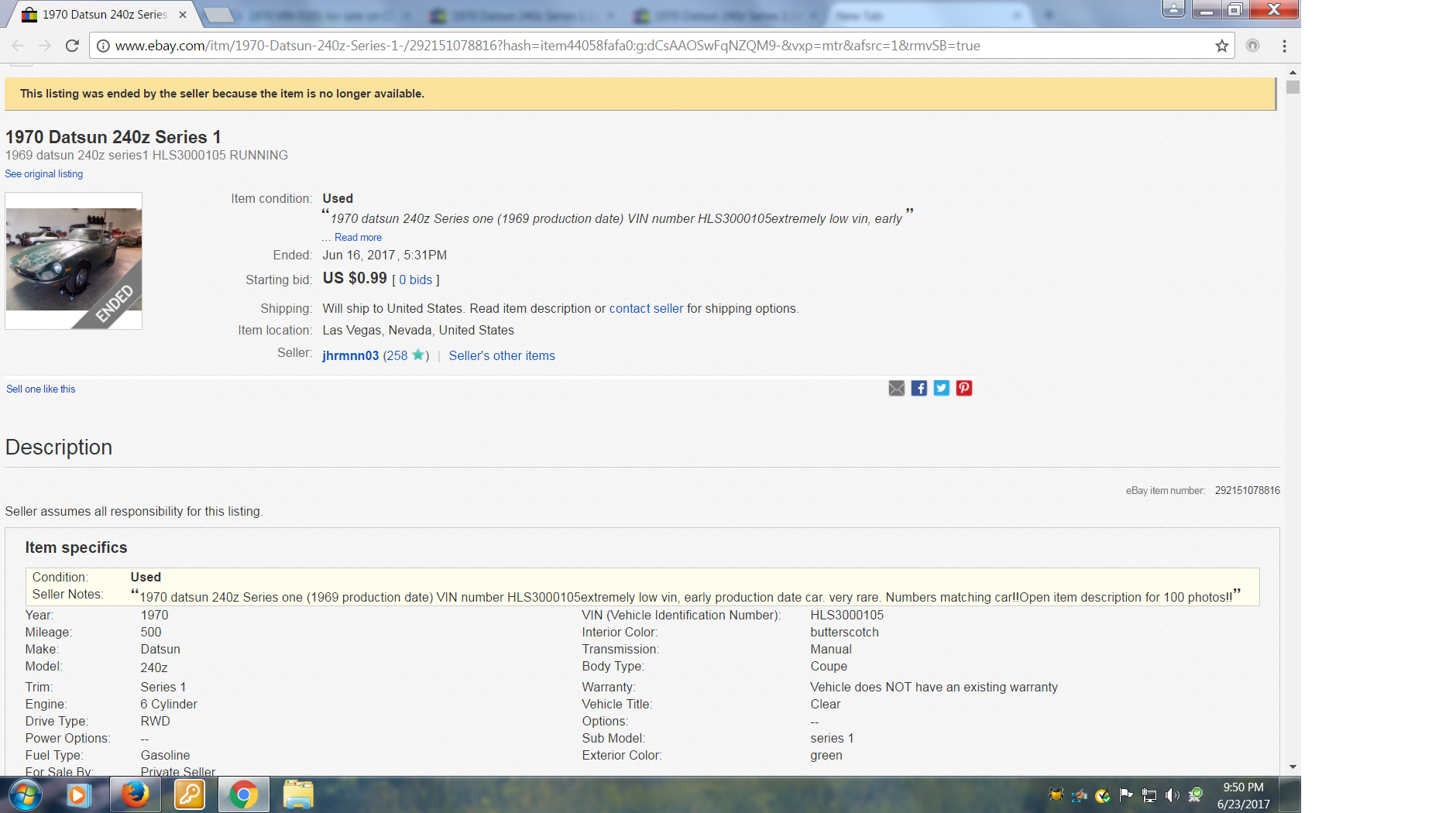The width and height of the screenshot is (1456, 813).
Task: Open Windows Explorer folder from taskbar
Action: pyautogui.click(x=298, y=795)
